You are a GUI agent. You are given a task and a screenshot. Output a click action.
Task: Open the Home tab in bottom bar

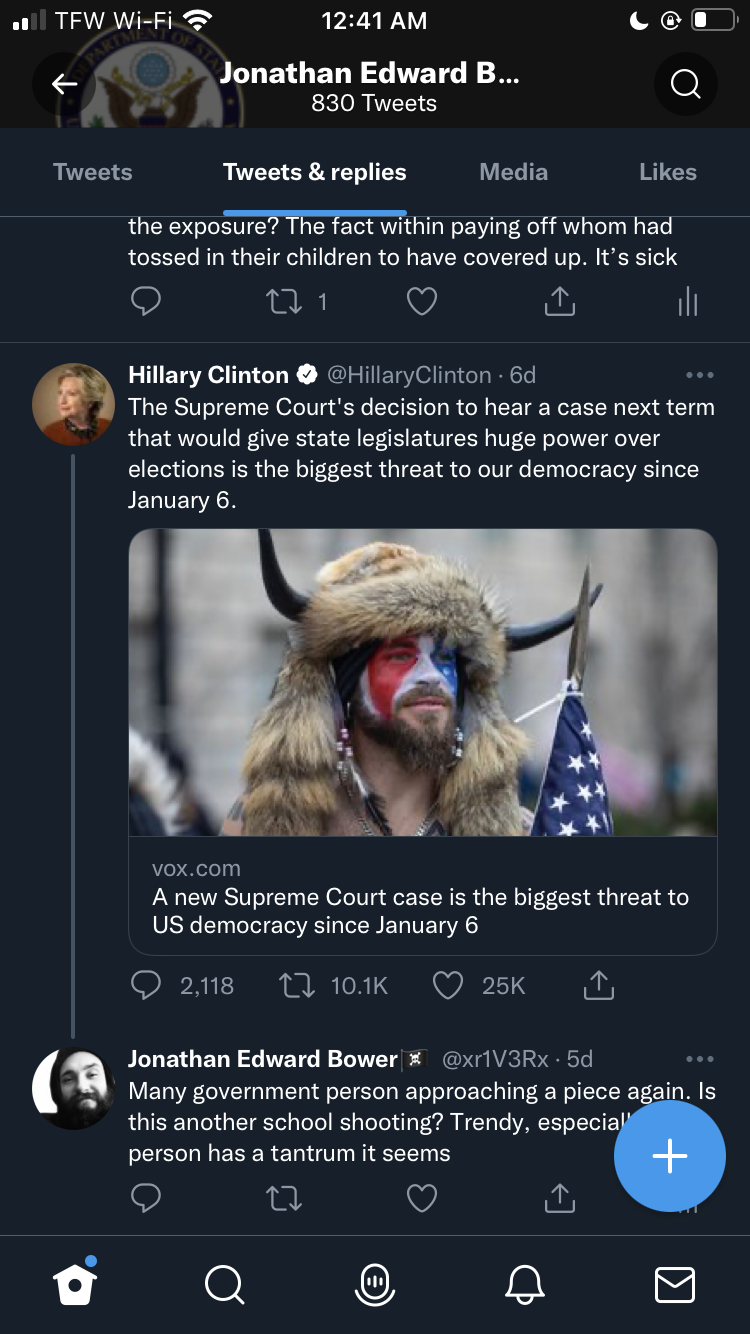click(x=76, y=1284)
